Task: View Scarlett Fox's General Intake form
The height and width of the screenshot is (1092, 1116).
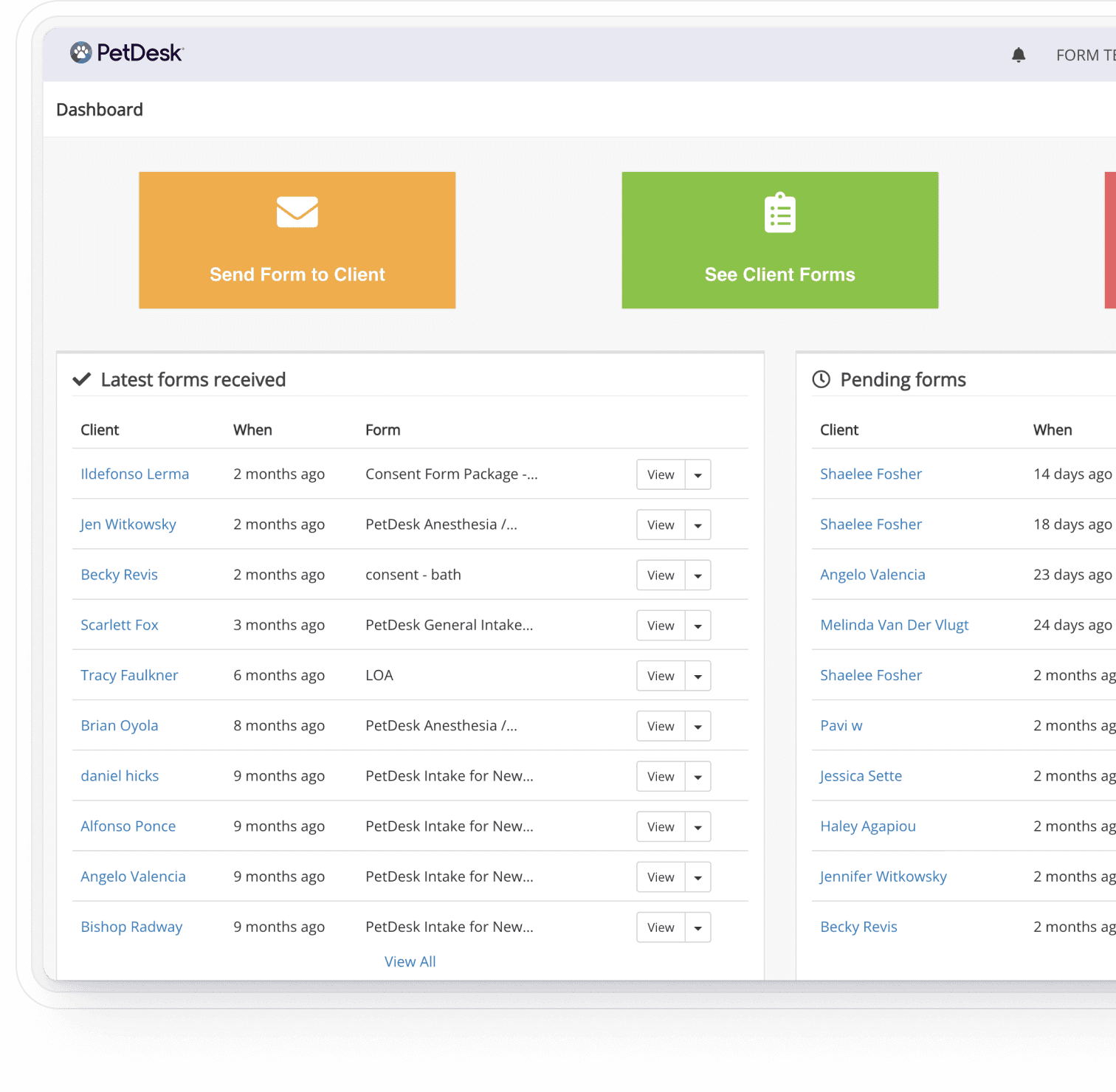Action: click(661, 625)
